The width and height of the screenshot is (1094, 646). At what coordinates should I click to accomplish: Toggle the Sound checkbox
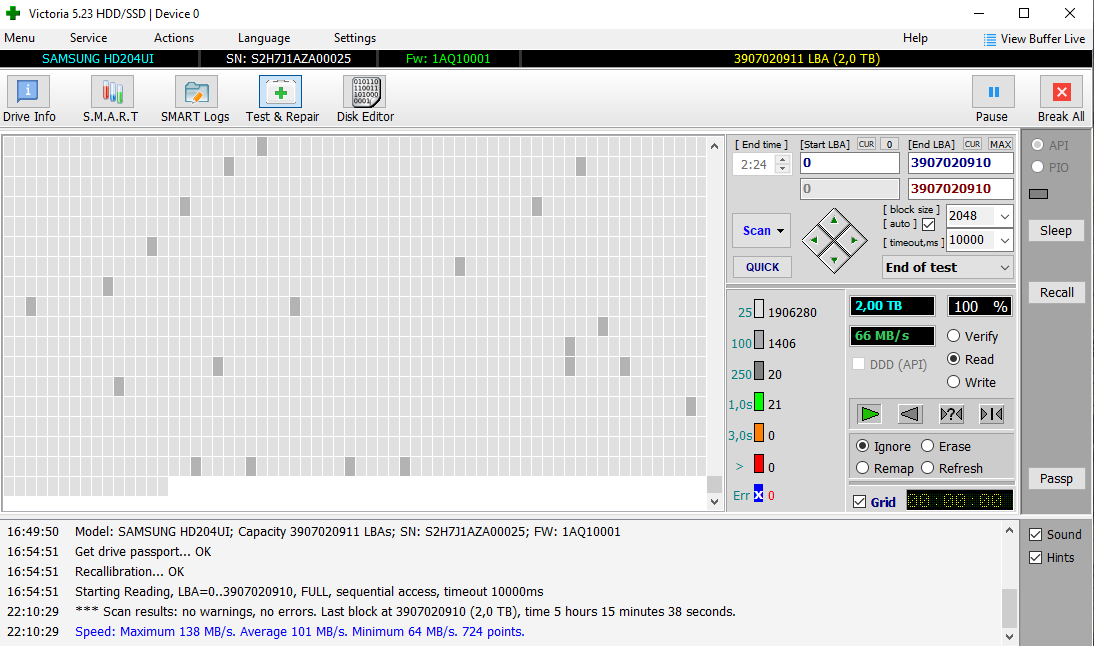click(1035, 535)
